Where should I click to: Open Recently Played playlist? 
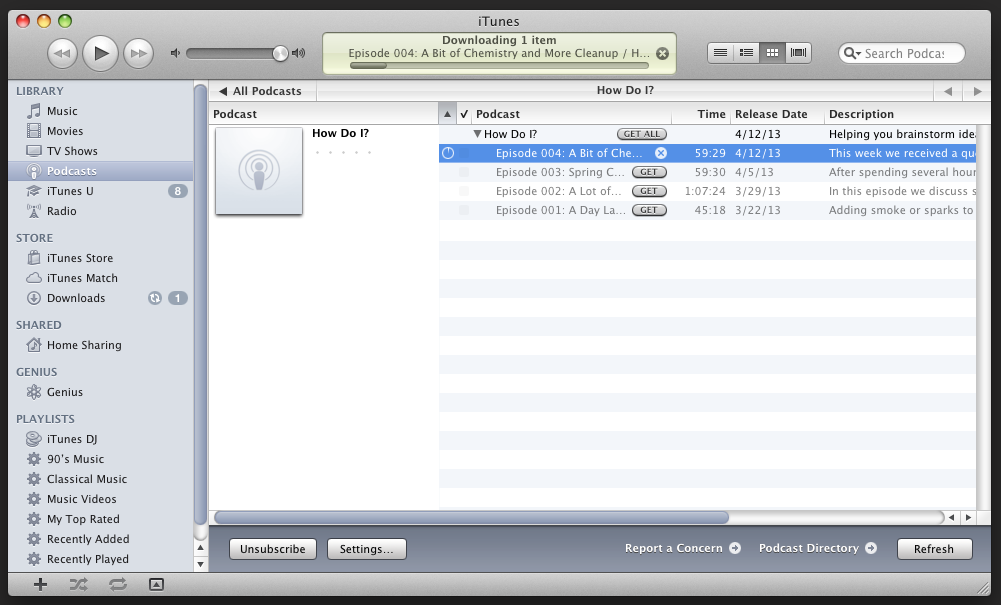[x=87, y=559]
